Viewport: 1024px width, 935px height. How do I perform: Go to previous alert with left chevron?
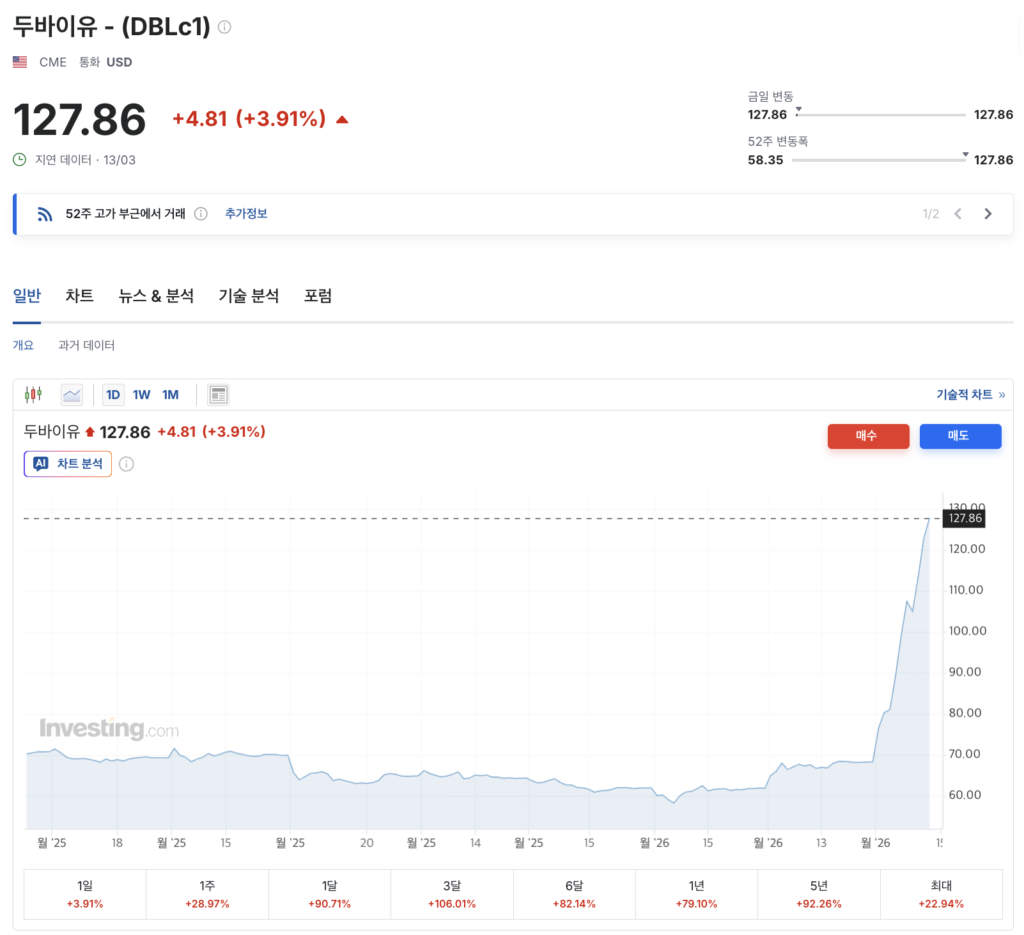coord(957,214)
